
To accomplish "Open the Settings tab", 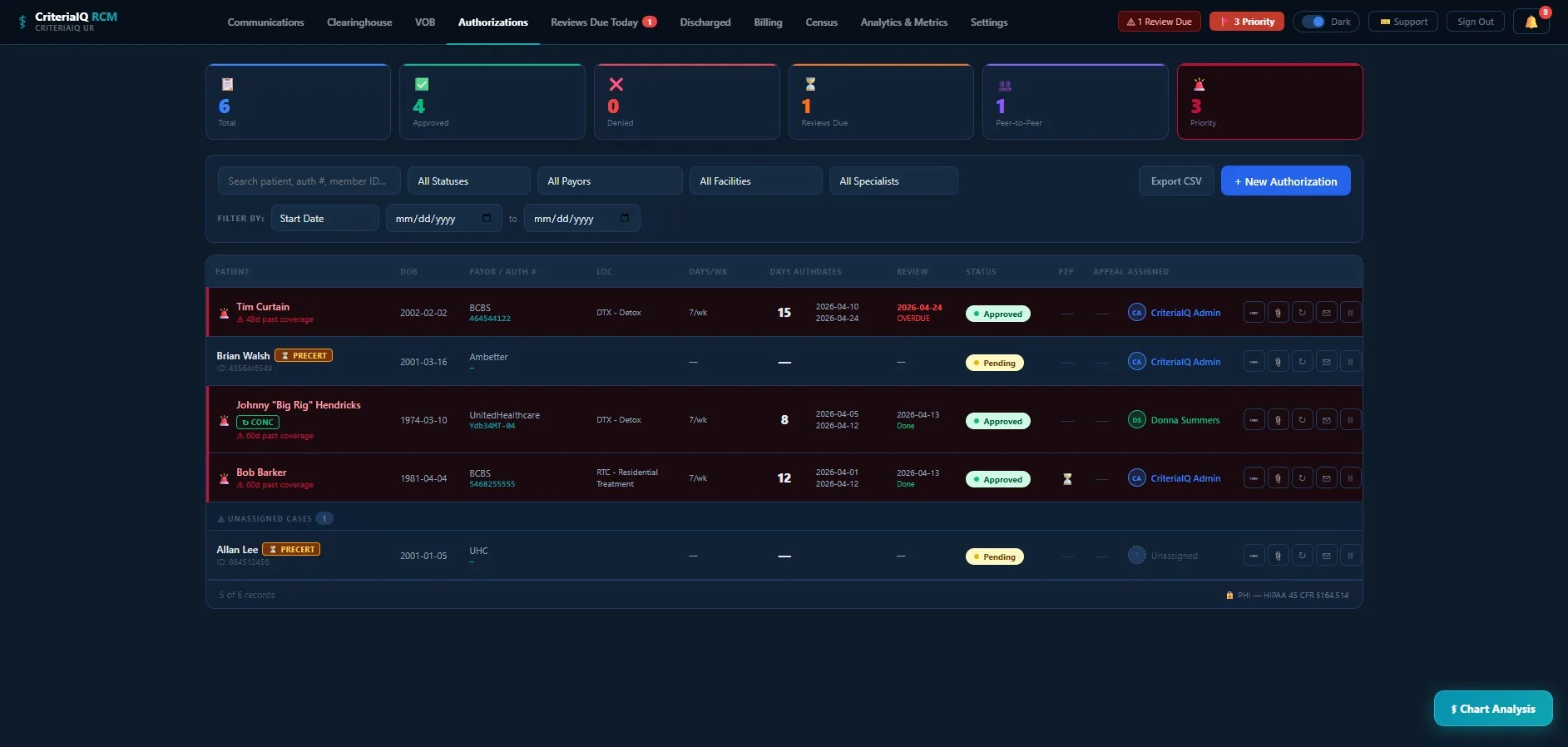I will [x=989, y=22].
